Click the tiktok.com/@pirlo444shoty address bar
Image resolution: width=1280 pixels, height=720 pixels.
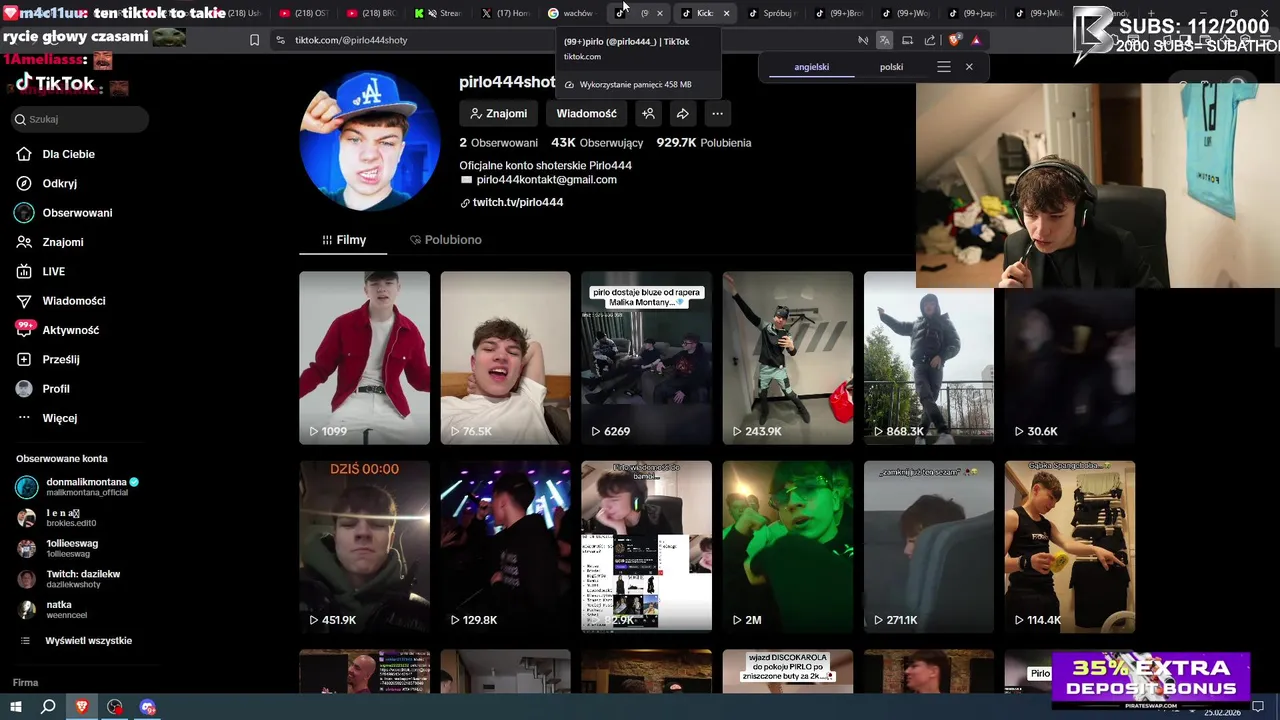pyautogui.click(x=351, y=40)
